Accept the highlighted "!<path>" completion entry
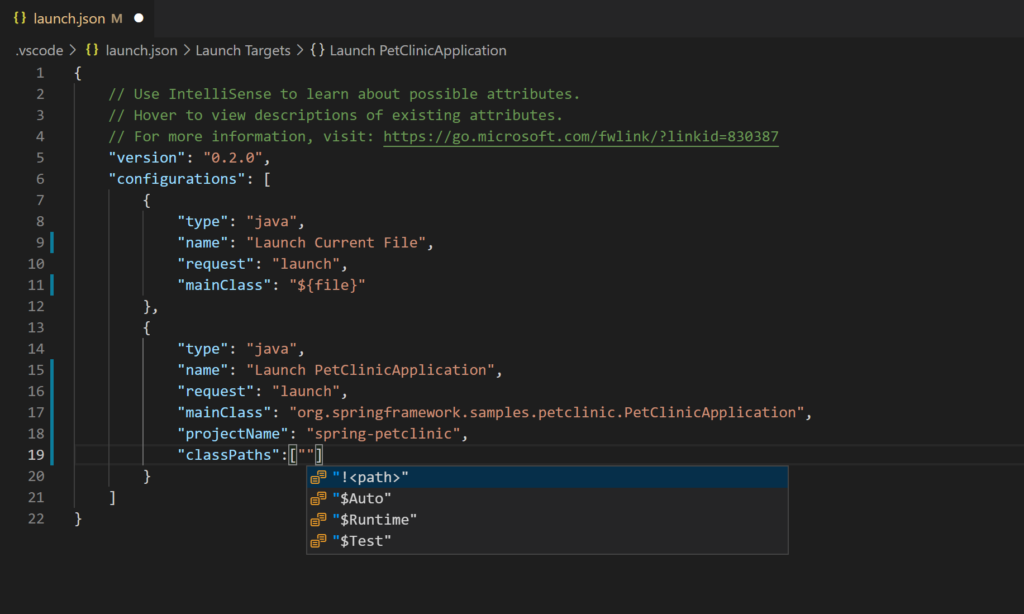1024x614 pixels. click(370, 477)
